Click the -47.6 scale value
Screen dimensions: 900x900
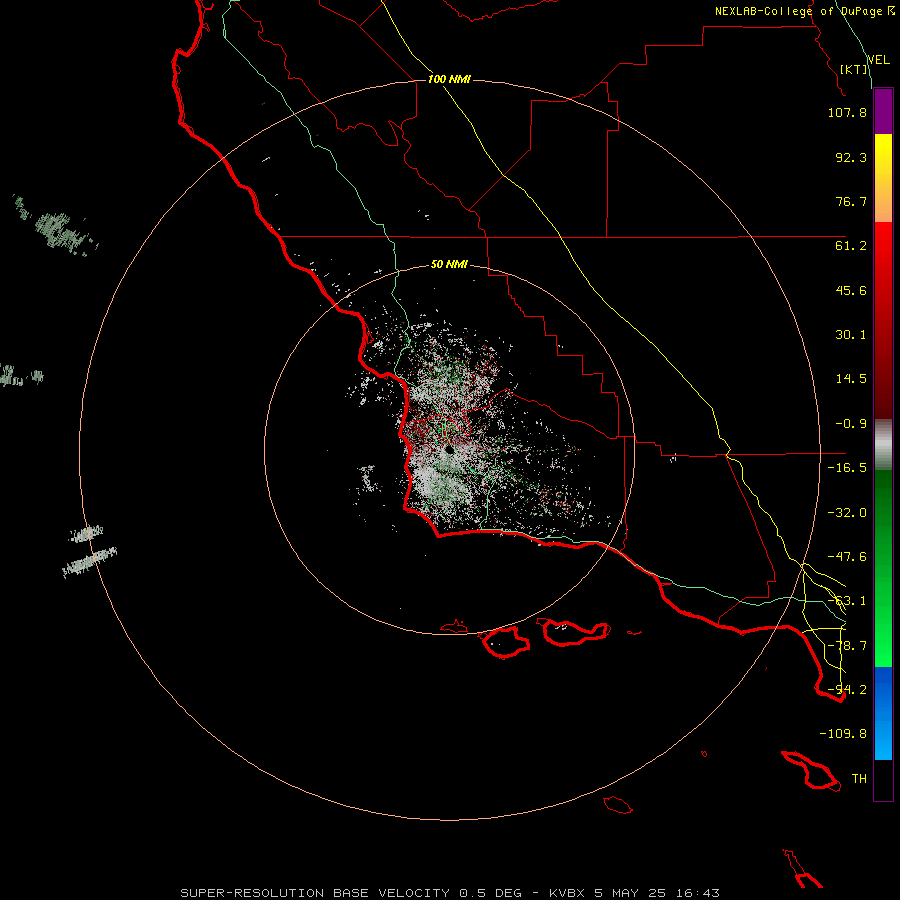847,557
